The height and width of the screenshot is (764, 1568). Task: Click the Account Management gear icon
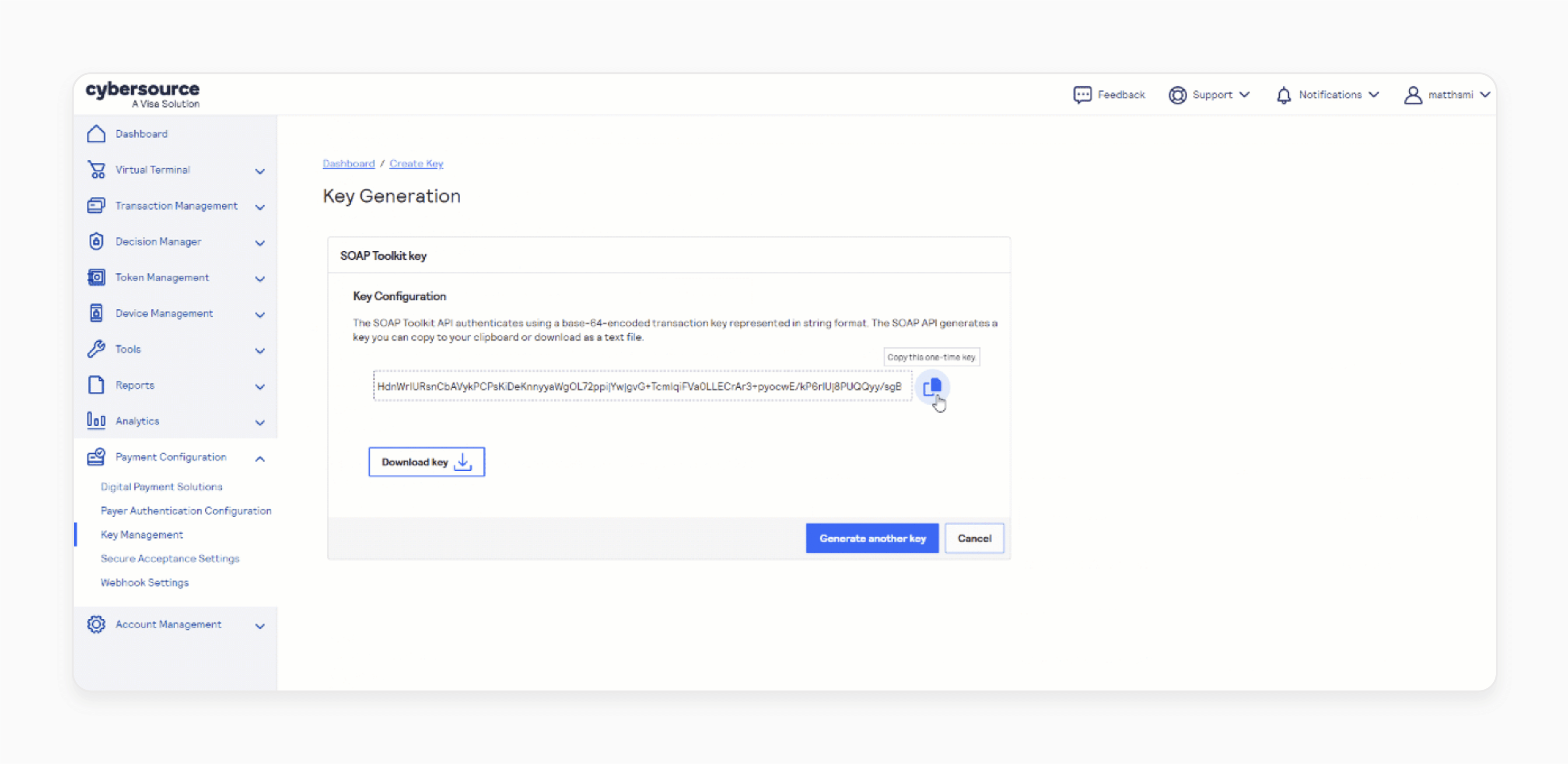tap(96, 624)
